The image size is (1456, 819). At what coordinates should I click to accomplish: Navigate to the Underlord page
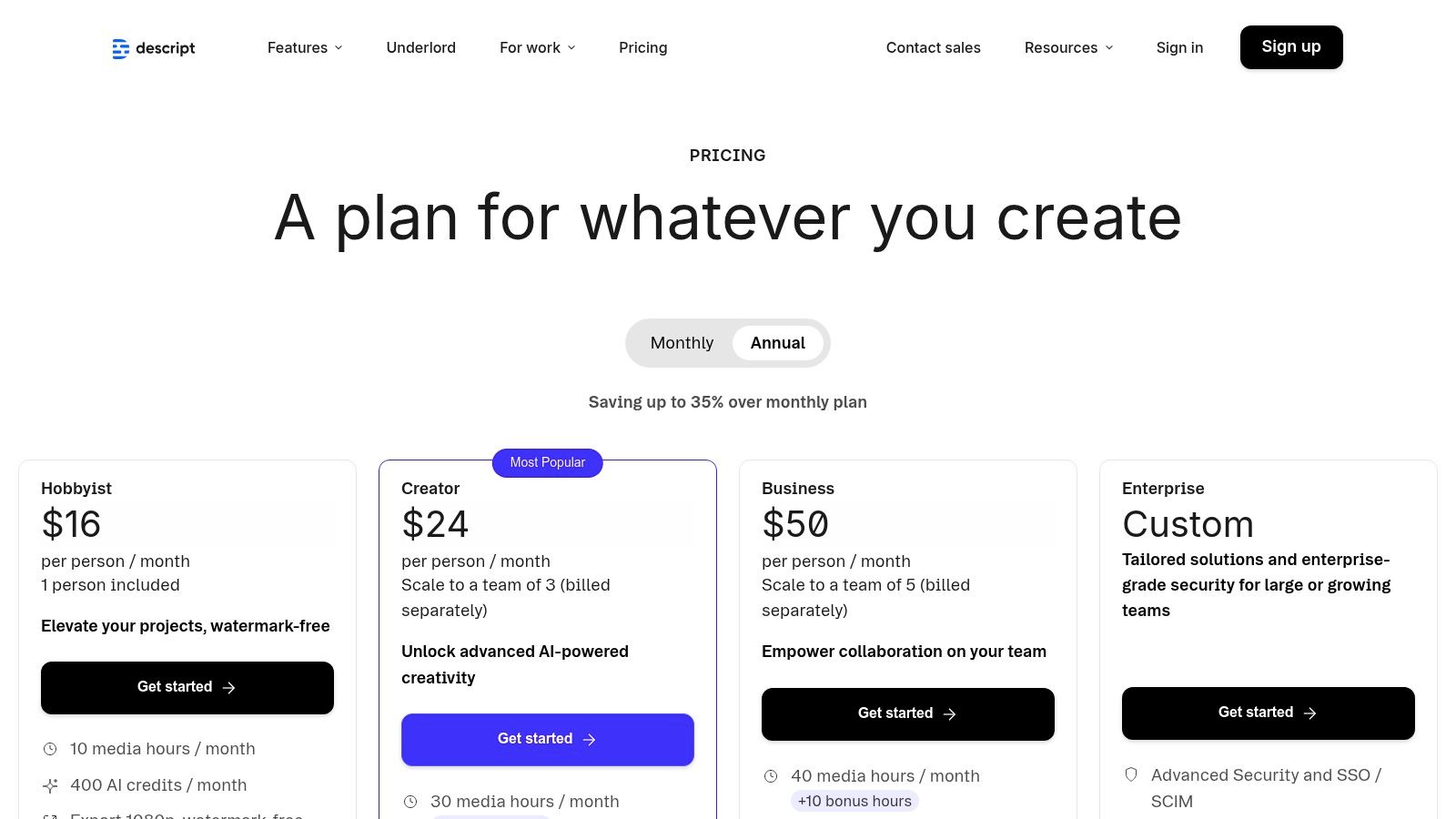click(420, 47)
